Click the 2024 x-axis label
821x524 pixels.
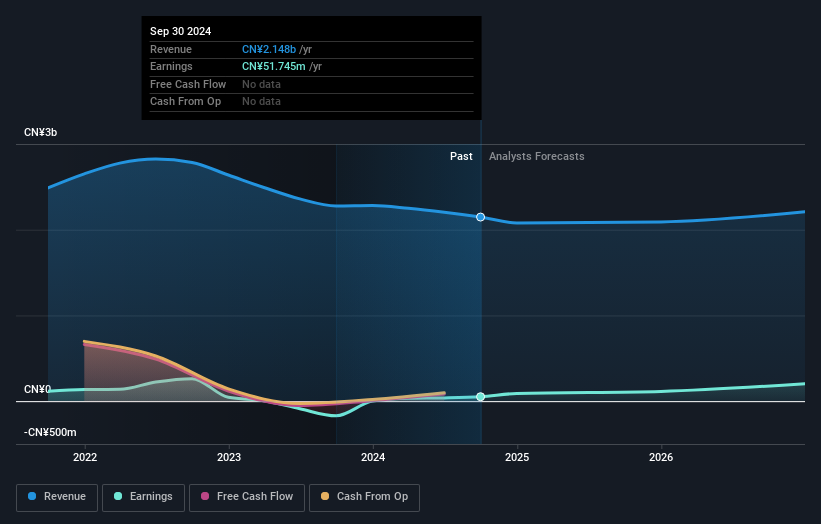[x=373, y=457]
